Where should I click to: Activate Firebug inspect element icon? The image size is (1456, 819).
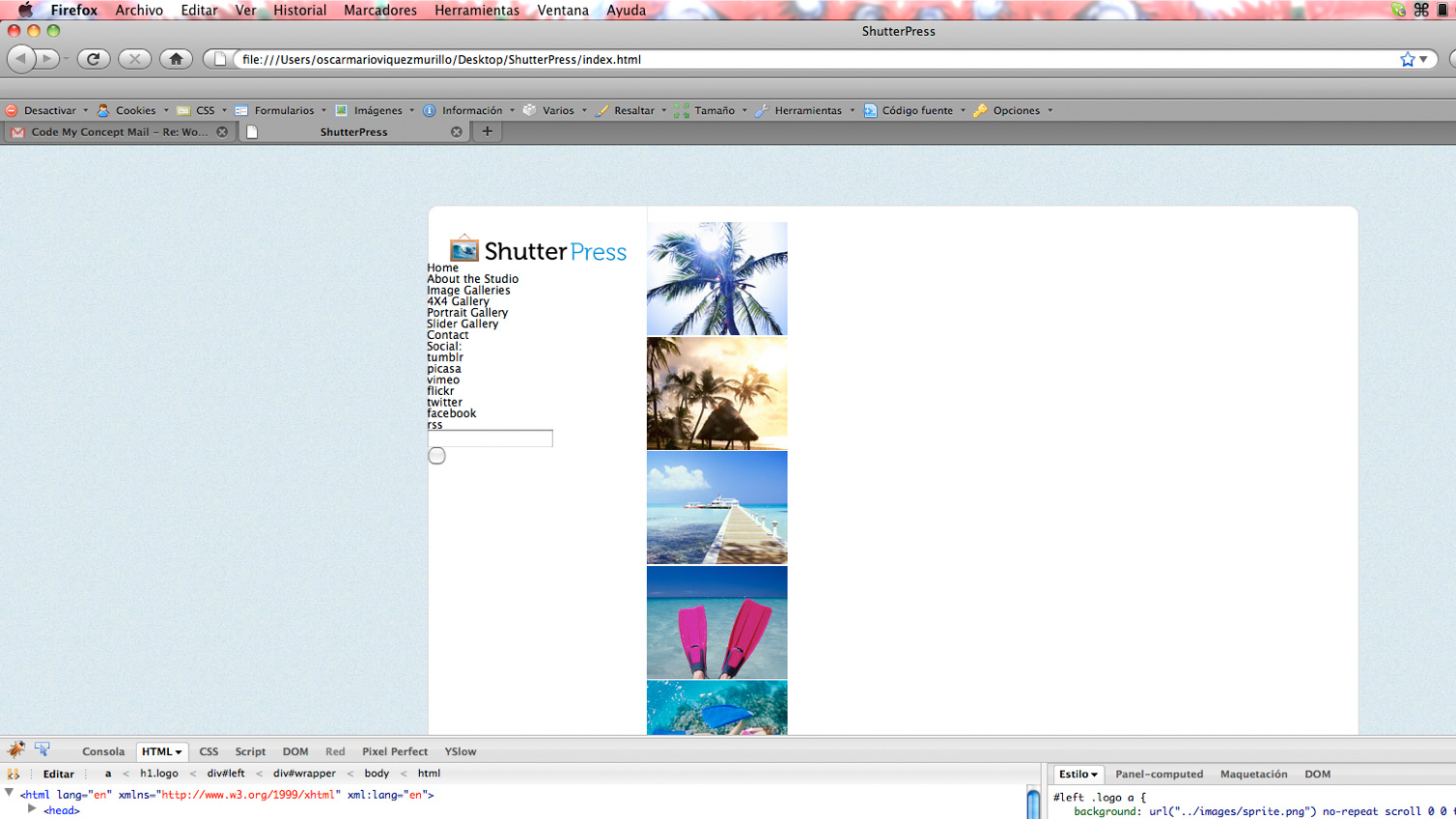[x=42, y=749]
